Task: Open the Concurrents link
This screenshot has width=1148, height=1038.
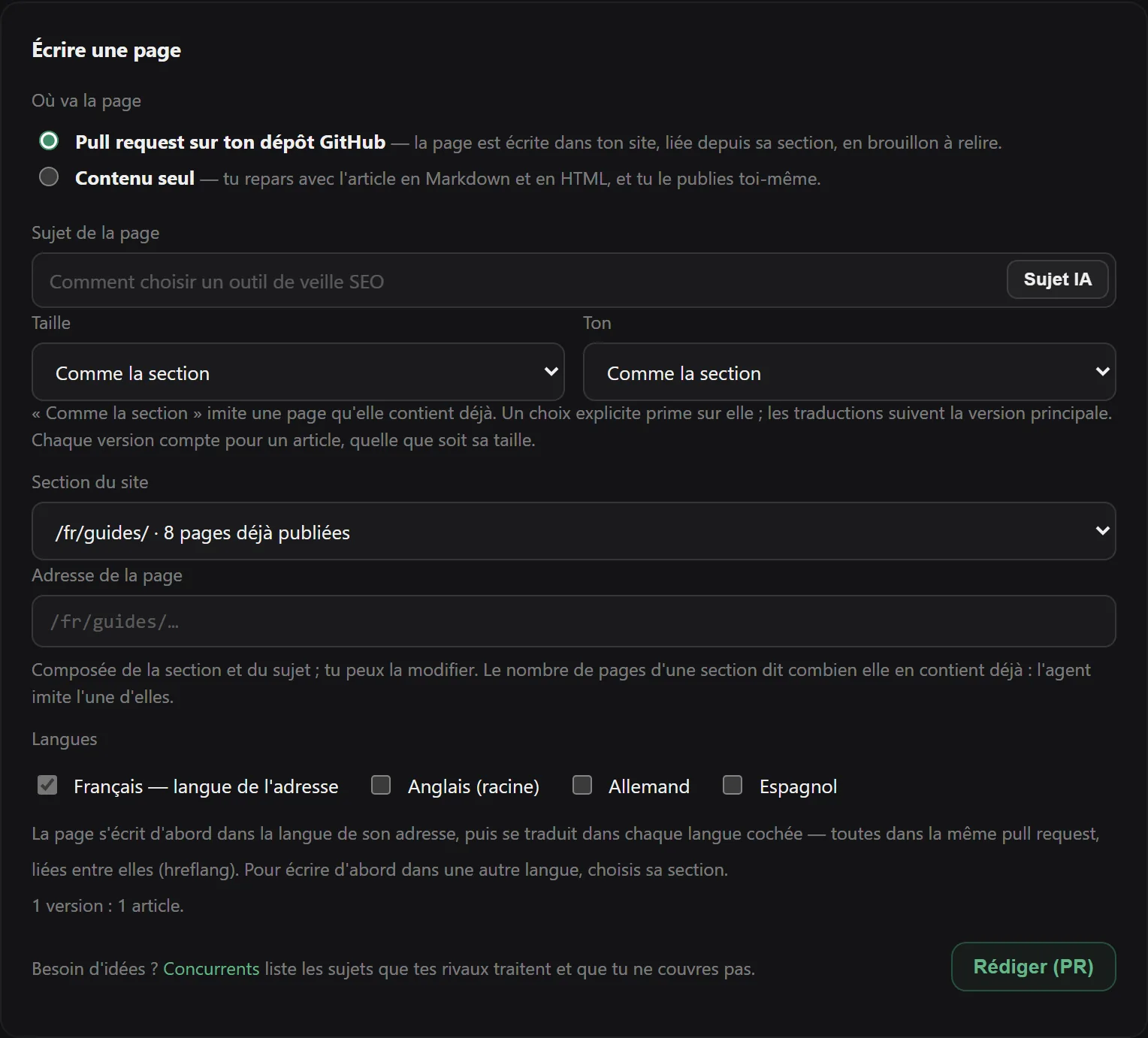Action: point(211,969)
